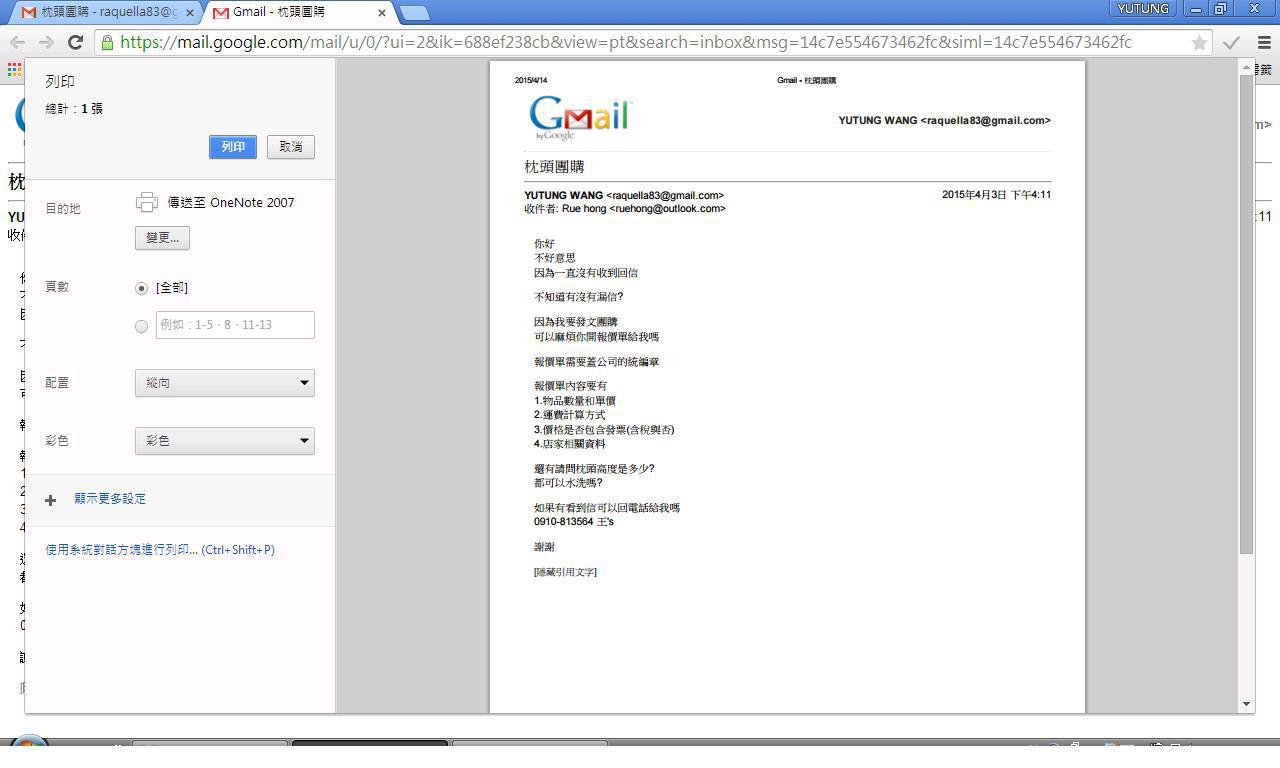The width and height of the screenshot is (1280, 768).
Task: Open the 配置 layout dropdown showing 縱向
Action: tap(225, 383)
